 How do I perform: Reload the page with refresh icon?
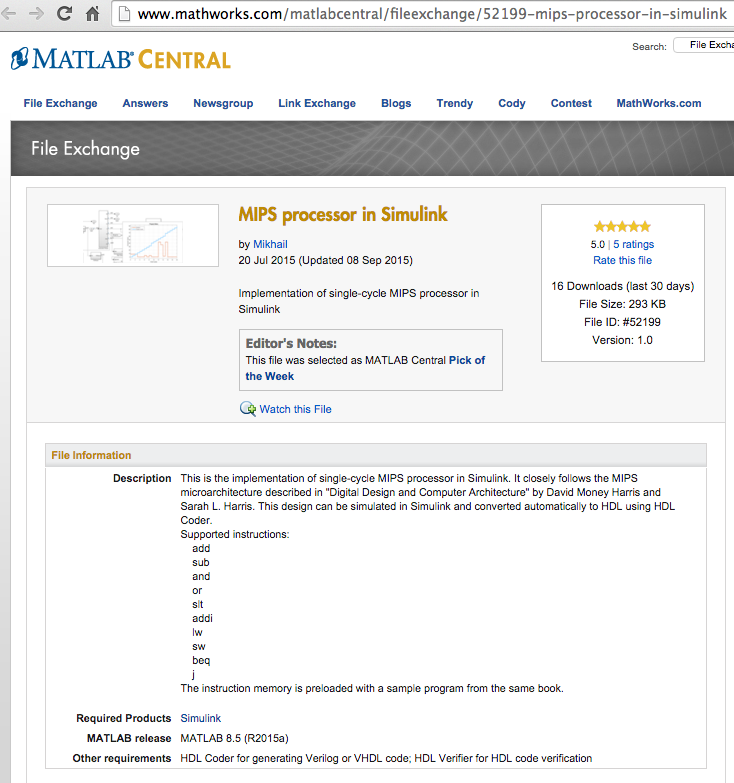click(64, 13)
